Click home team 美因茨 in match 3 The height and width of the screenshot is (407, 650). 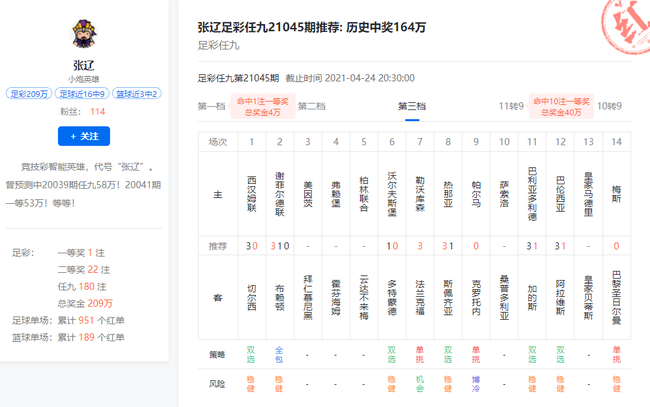tap(308, 194)
